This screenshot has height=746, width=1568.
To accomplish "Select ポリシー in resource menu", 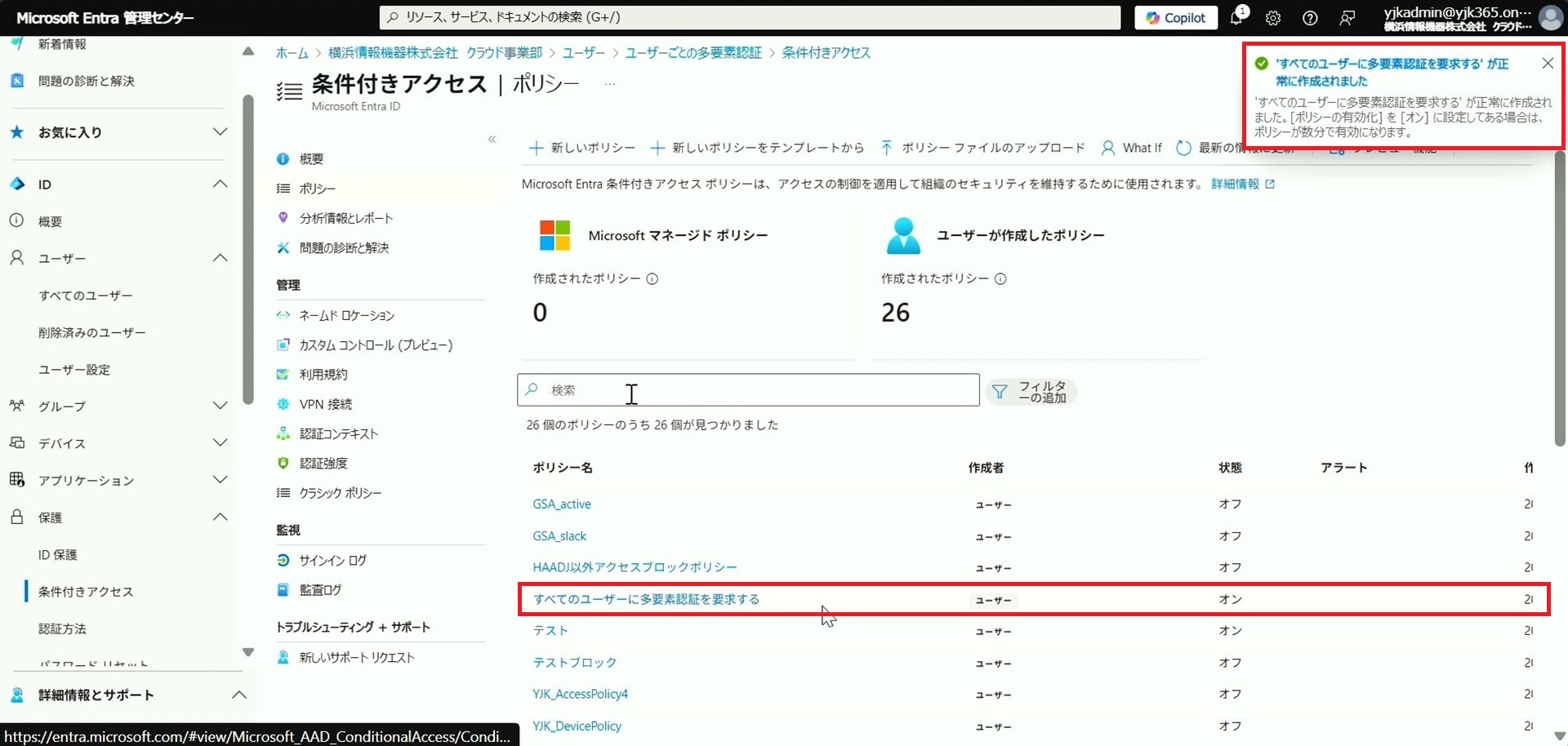I will (x=317, y=189).
